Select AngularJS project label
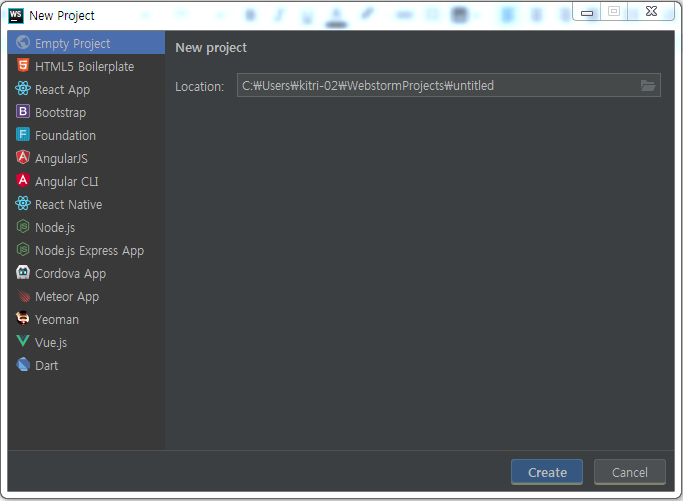The image size is (683, 501). [x=61, y=159]
